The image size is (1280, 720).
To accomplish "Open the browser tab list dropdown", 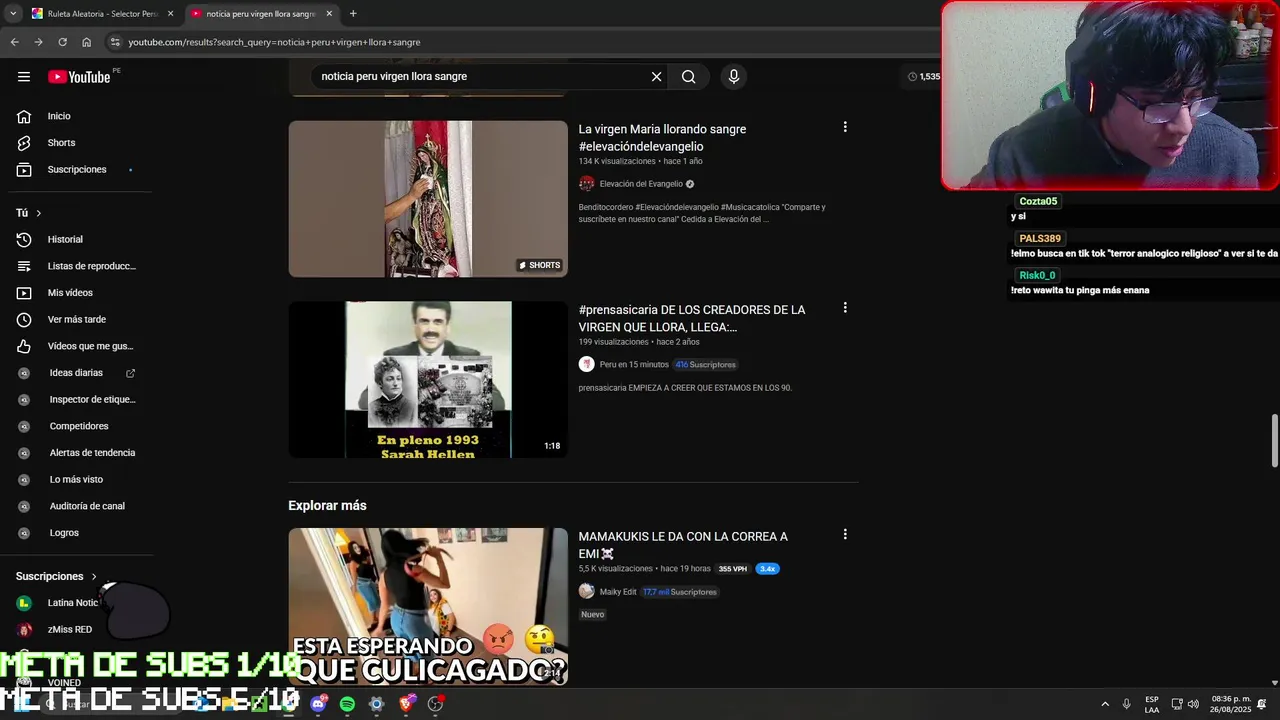I will (x=13, y=14).
